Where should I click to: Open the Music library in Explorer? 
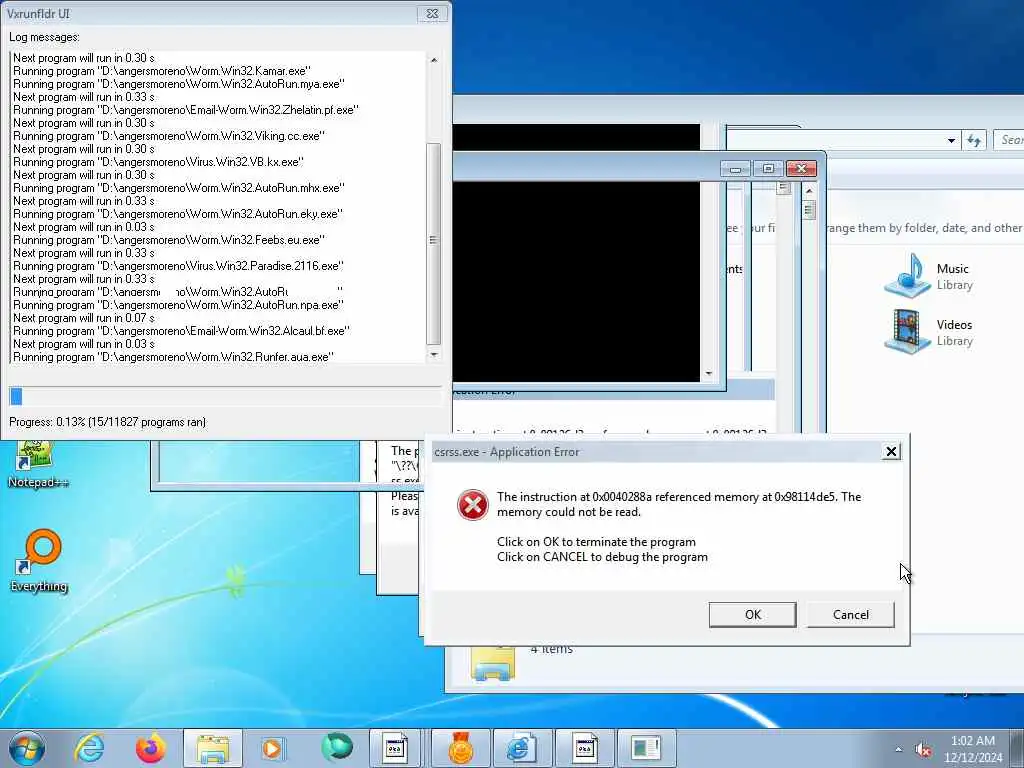[929, 276]
